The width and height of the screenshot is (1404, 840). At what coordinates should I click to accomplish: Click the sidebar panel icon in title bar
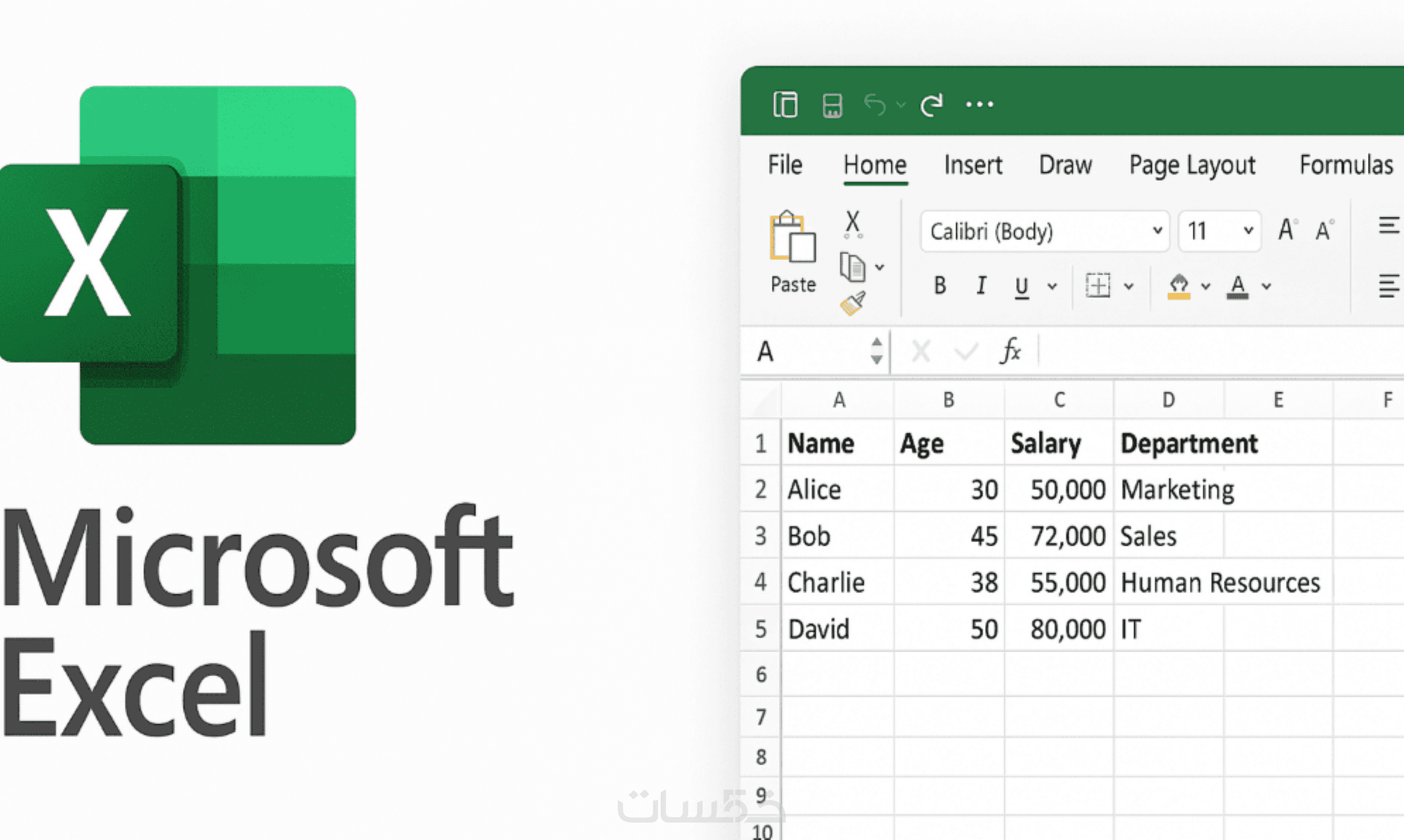pos(785,105)
